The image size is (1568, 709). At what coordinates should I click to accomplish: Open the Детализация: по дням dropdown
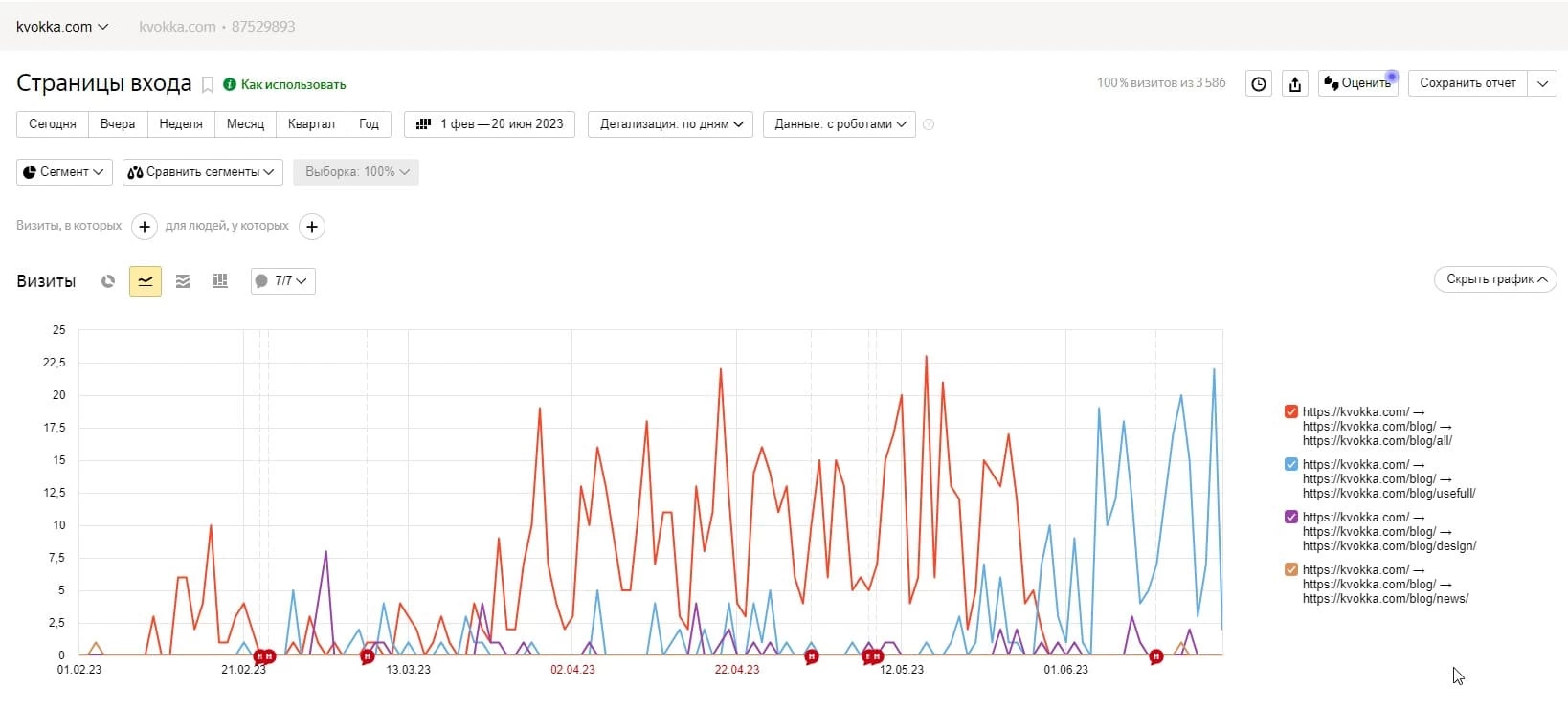coord(670,124)
